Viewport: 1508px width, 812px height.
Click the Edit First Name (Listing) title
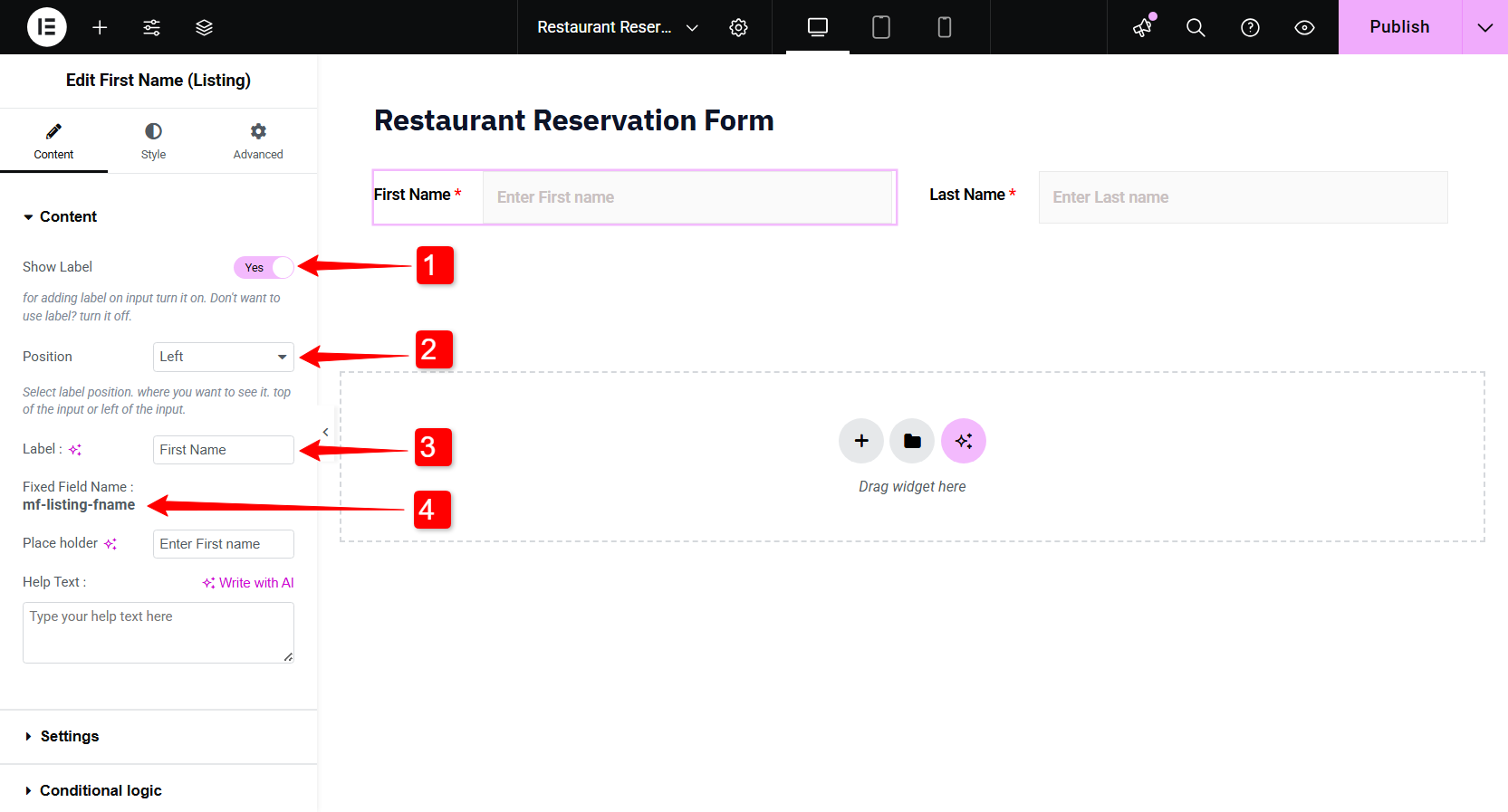pyautogui.click(x=158, y=81)
